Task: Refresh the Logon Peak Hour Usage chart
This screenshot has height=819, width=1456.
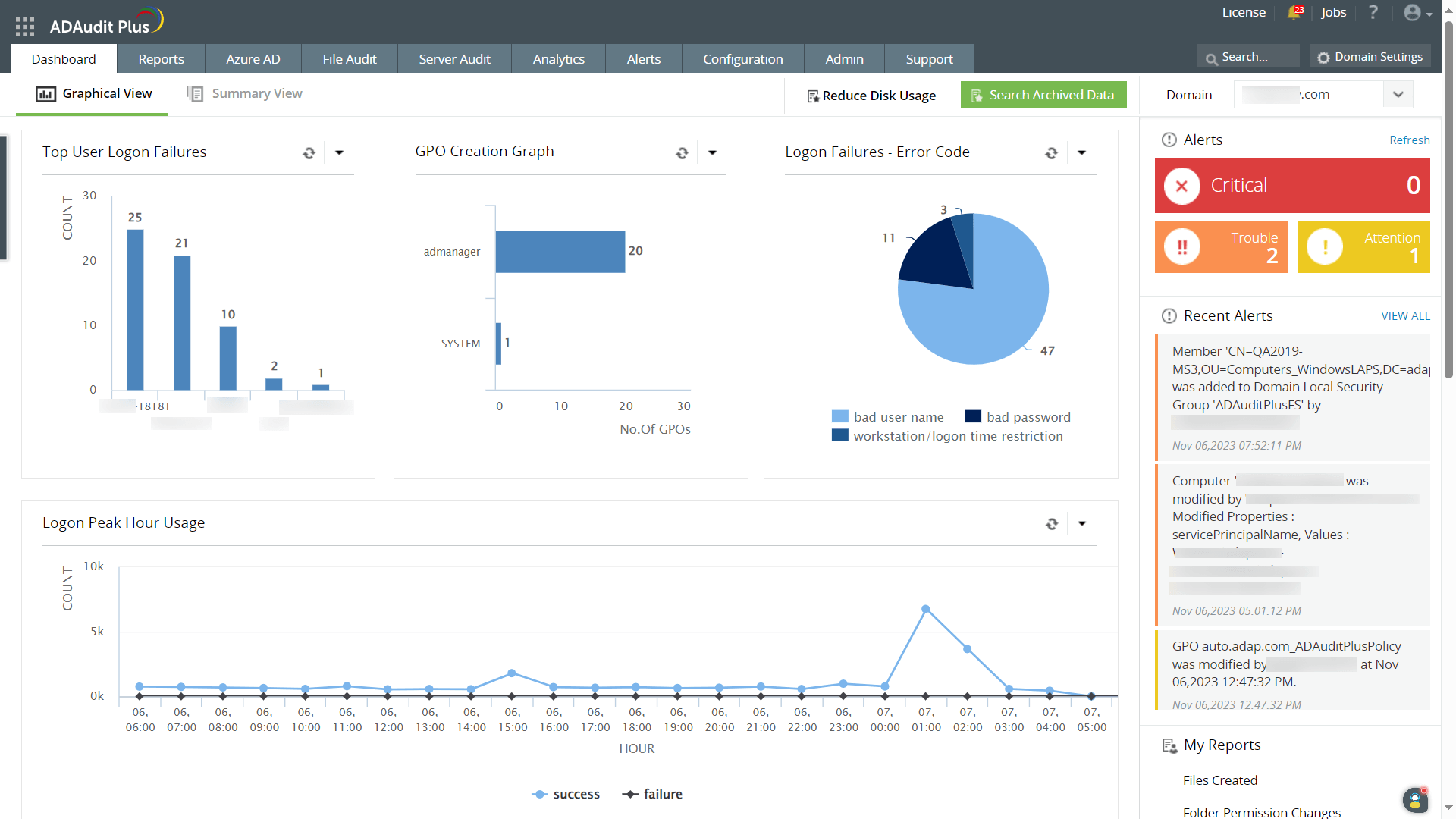Action: point(1051,524)
